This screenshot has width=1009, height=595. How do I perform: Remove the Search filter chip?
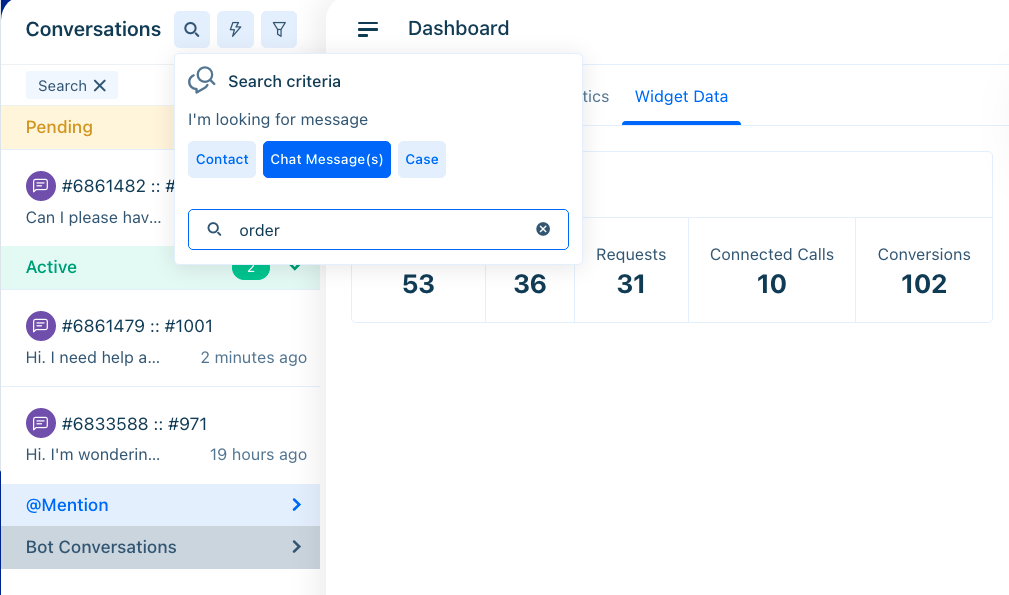100,86
